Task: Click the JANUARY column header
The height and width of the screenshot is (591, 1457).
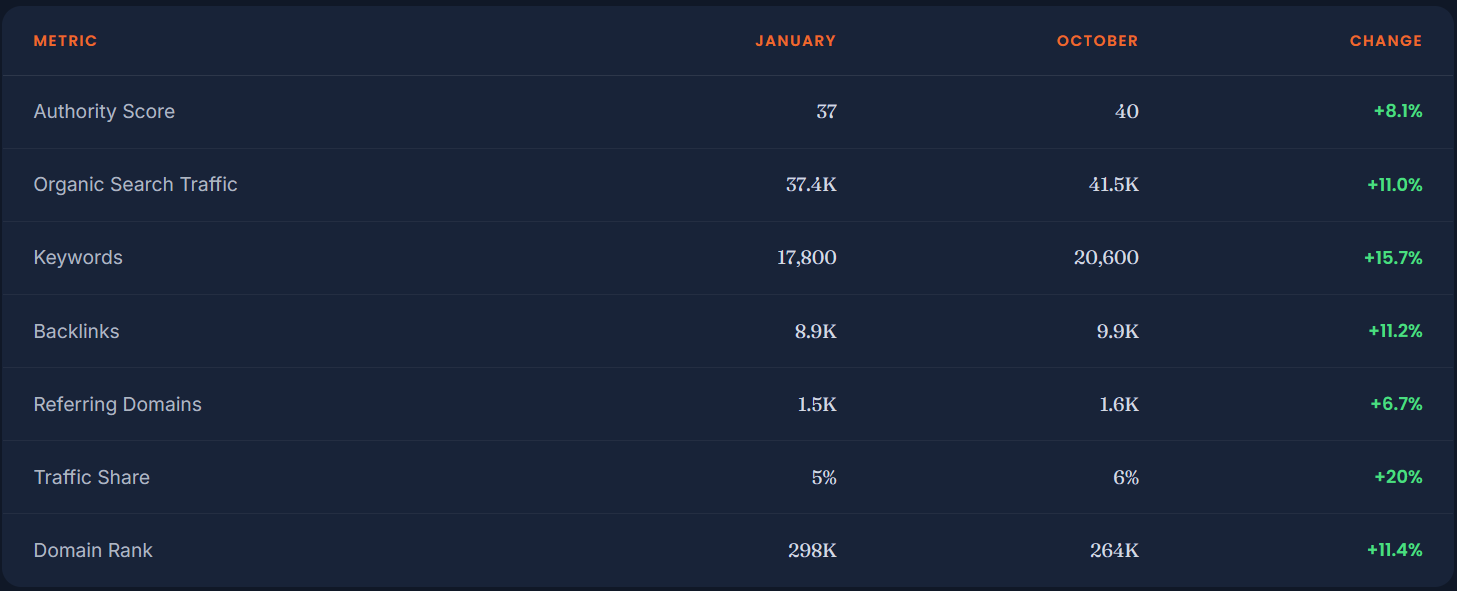Action: point(795,41)
